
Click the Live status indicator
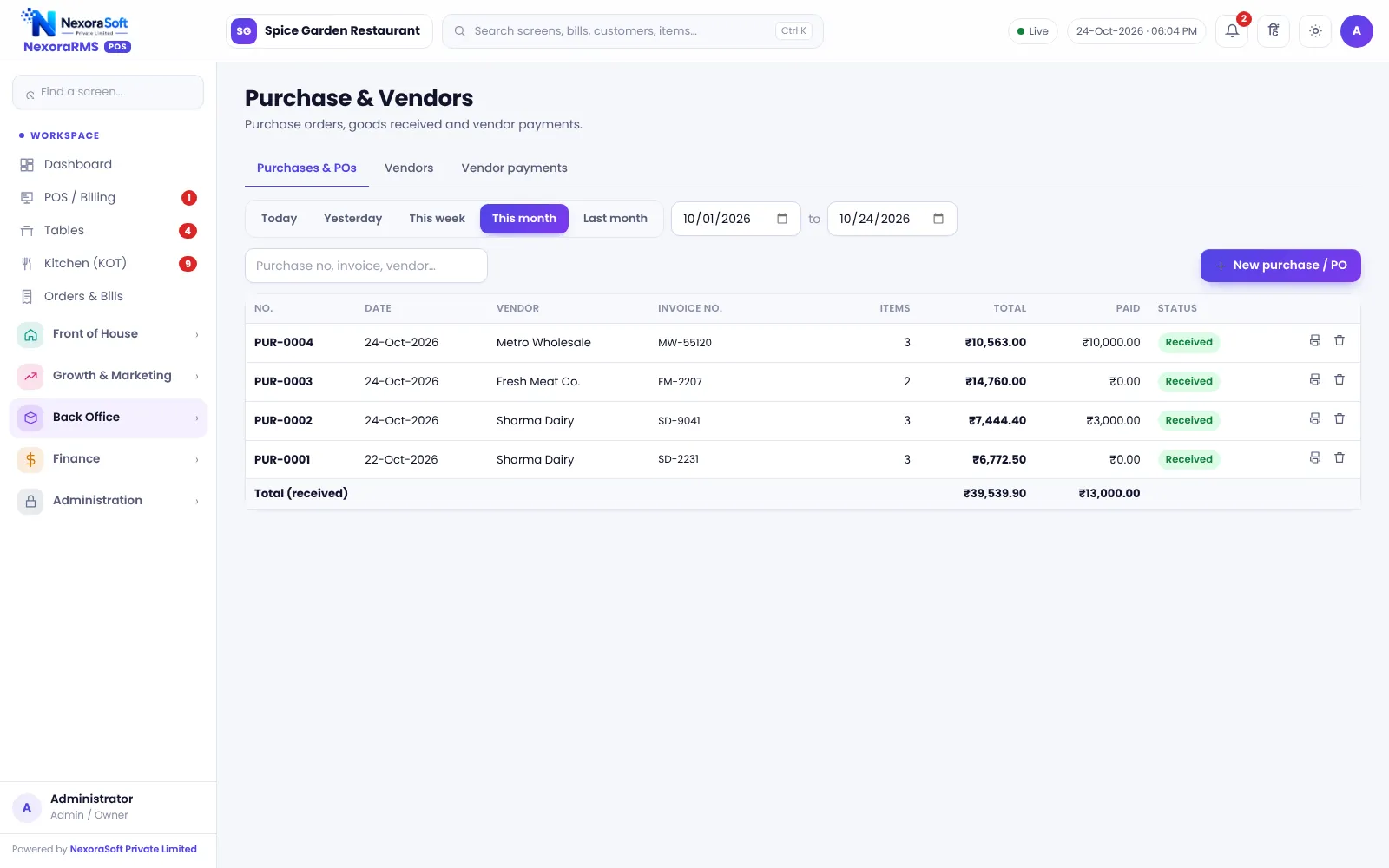coord(1033,31)
